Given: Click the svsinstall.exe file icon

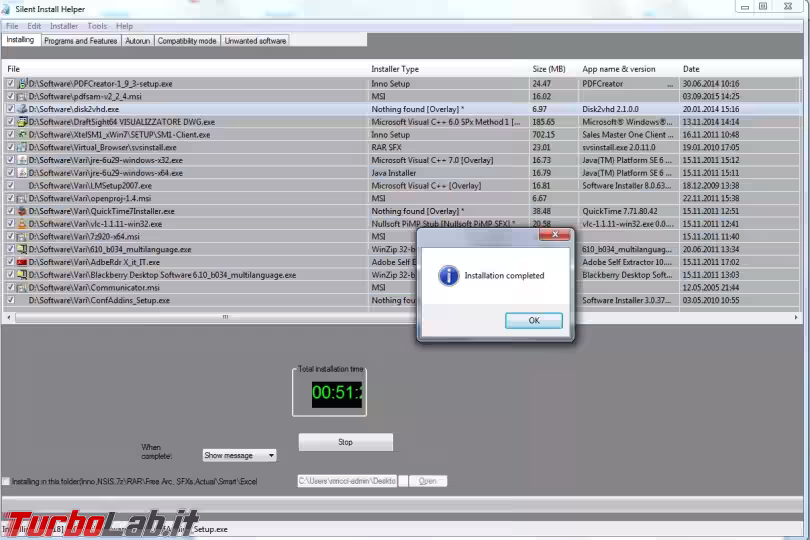Looking at the screenshot, I should click(x=22, y=147).
